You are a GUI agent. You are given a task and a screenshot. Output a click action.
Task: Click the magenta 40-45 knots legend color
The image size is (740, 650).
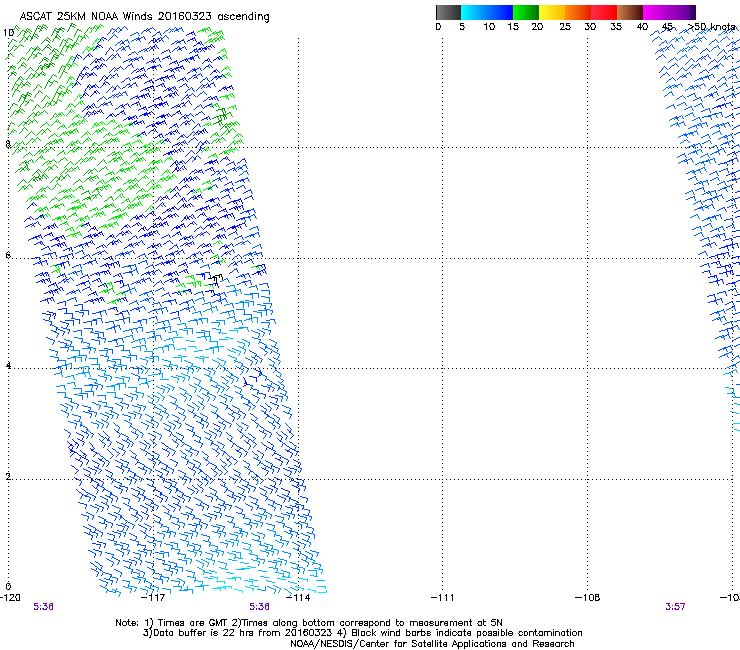point(656,12)
